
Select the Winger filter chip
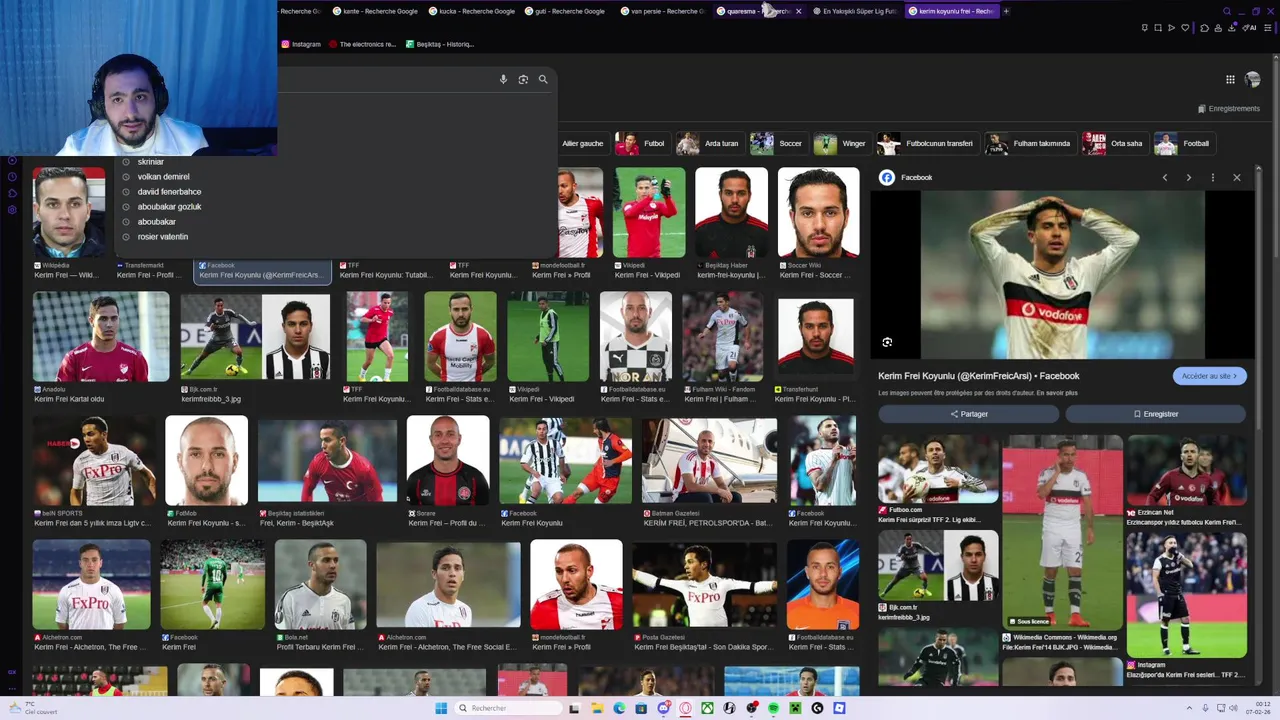coord(841,143)
